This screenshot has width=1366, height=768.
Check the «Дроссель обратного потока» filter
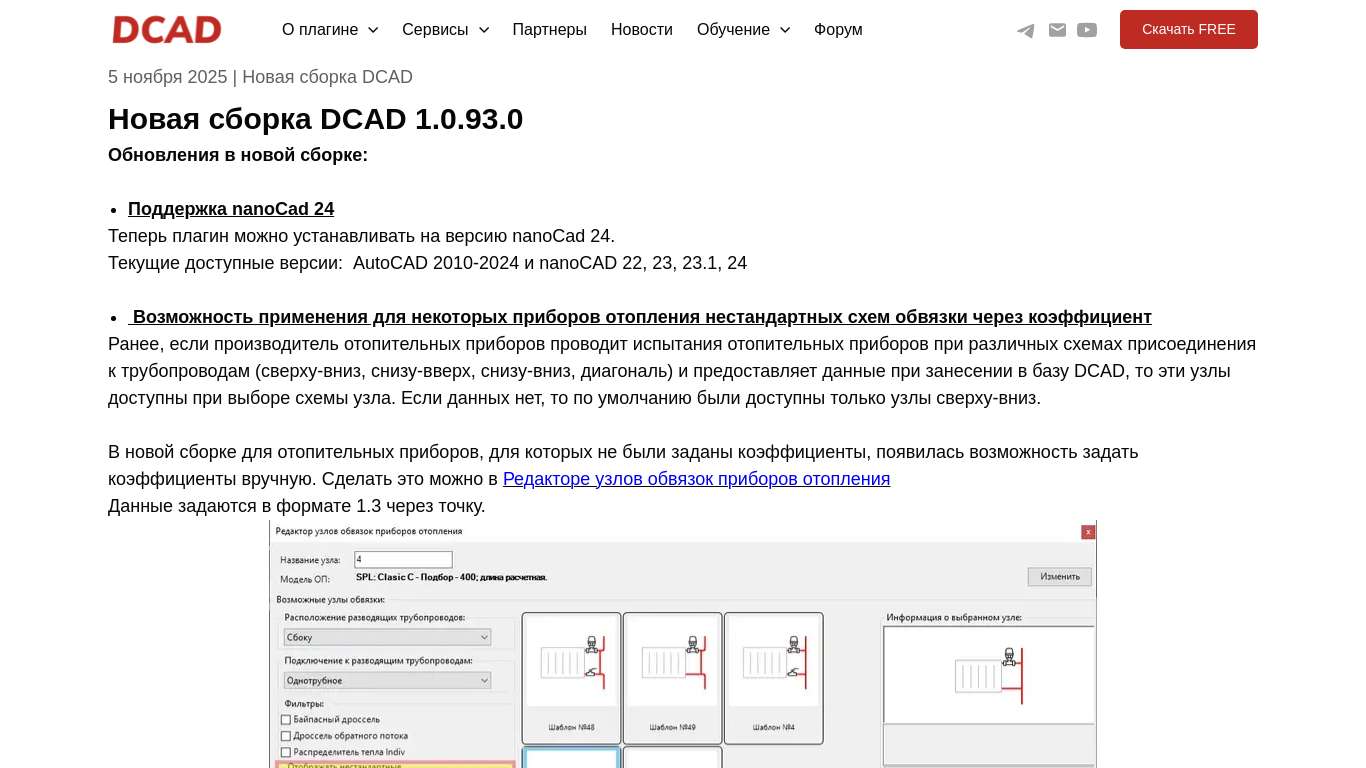286,736
